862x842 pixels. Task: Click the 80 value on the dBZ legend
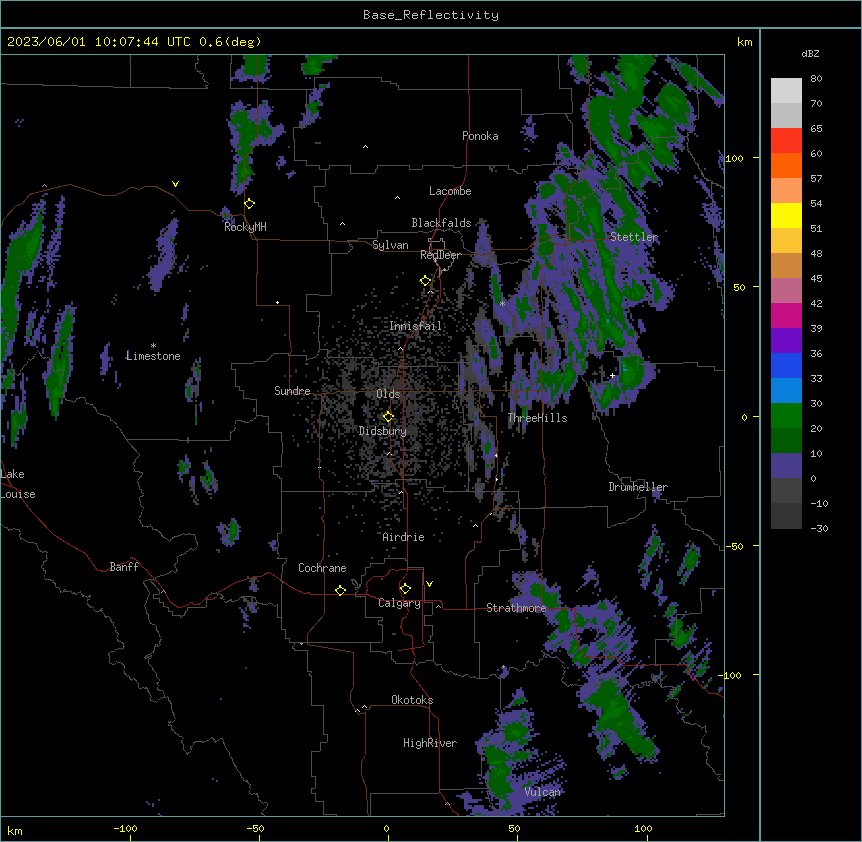tap(816, 79)
